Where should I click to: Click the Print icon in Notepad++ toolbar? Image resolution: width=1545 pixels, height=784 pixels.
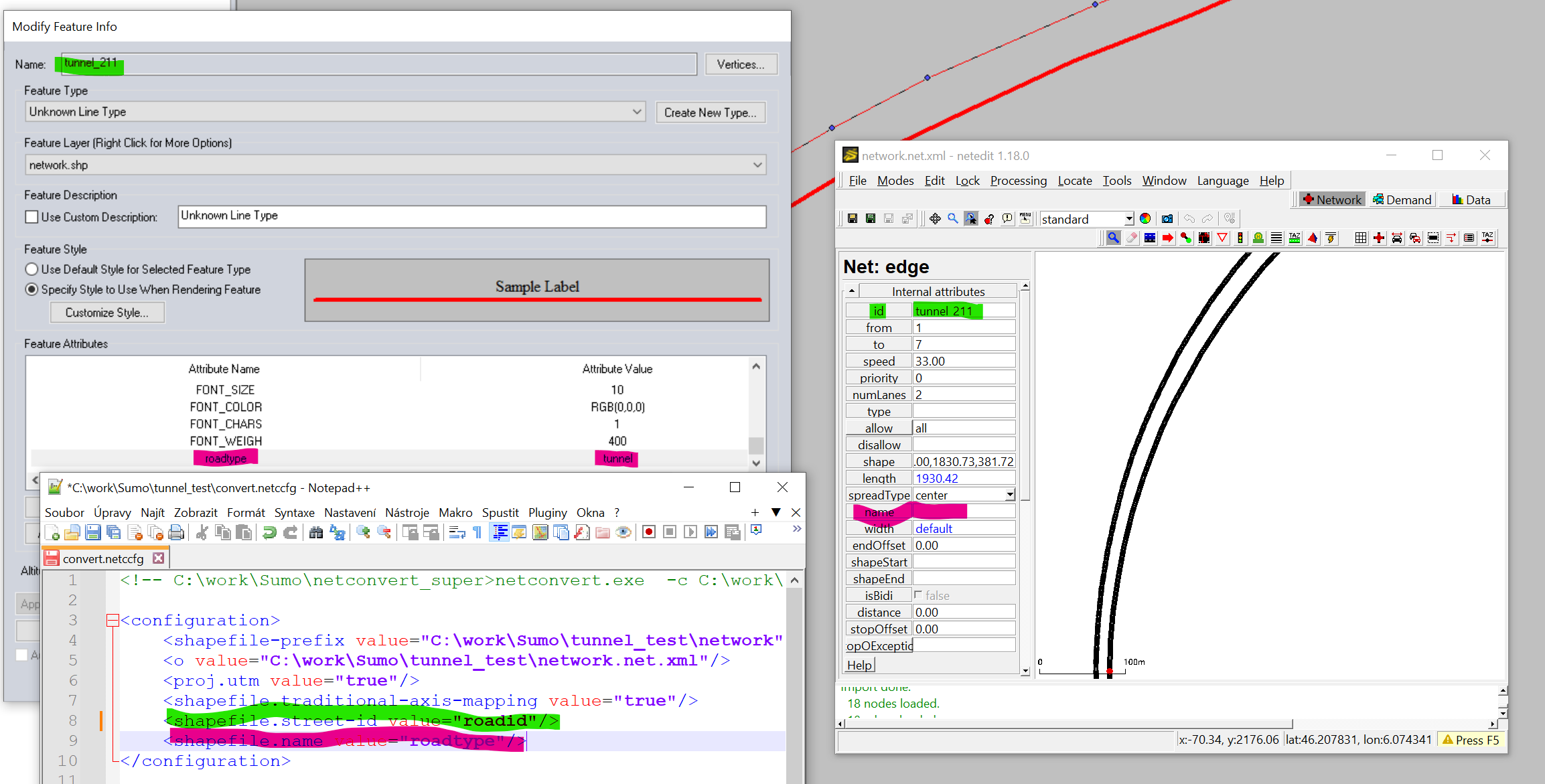point(176,532)
